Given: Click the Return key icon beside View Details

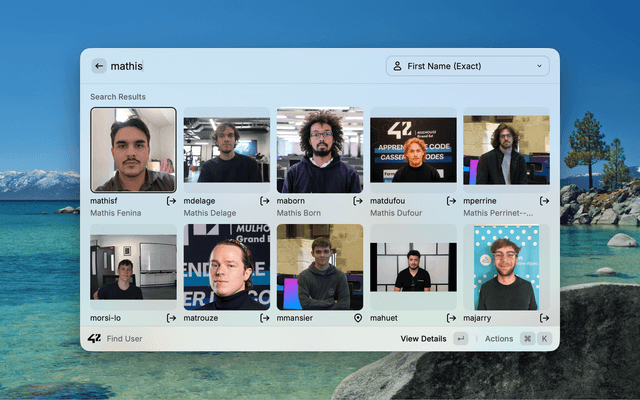Looking at the screenshot, I should [x=460, y=339].
